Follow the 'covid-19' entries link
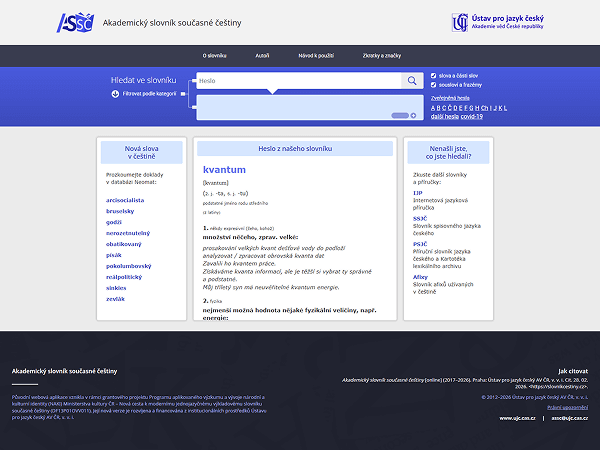 [x=471, y=117]
